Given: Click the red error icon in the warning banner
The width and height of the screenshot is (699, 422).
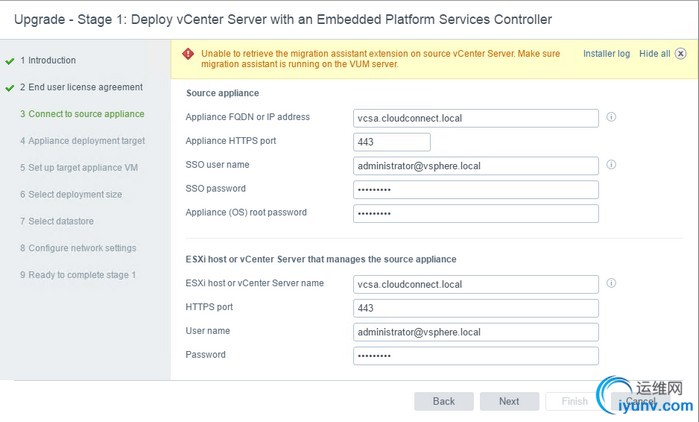Looking at the screenshot, I should tap(188, 54).
